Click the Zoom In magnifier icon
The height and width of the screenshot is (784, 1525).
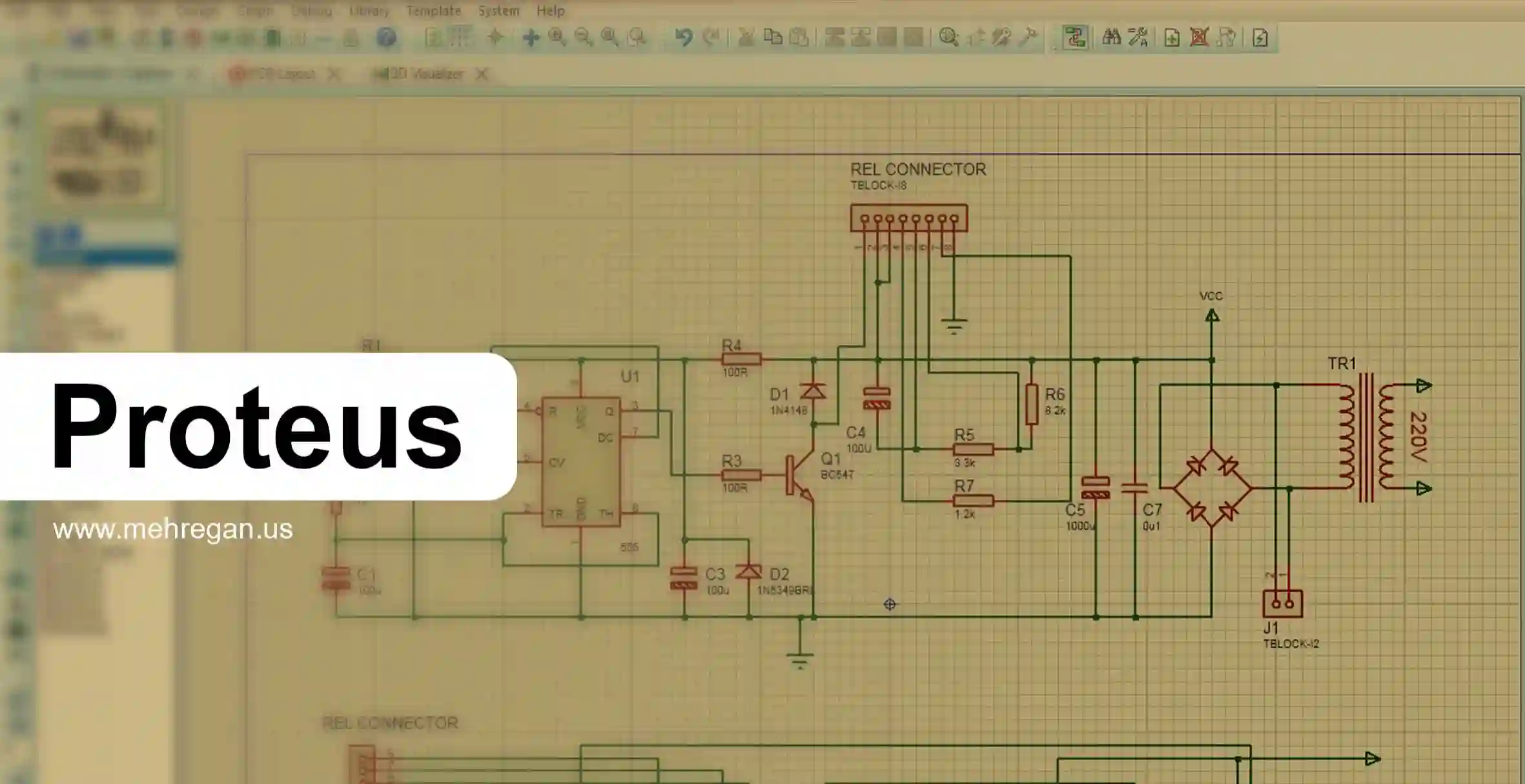pos(557,37)
